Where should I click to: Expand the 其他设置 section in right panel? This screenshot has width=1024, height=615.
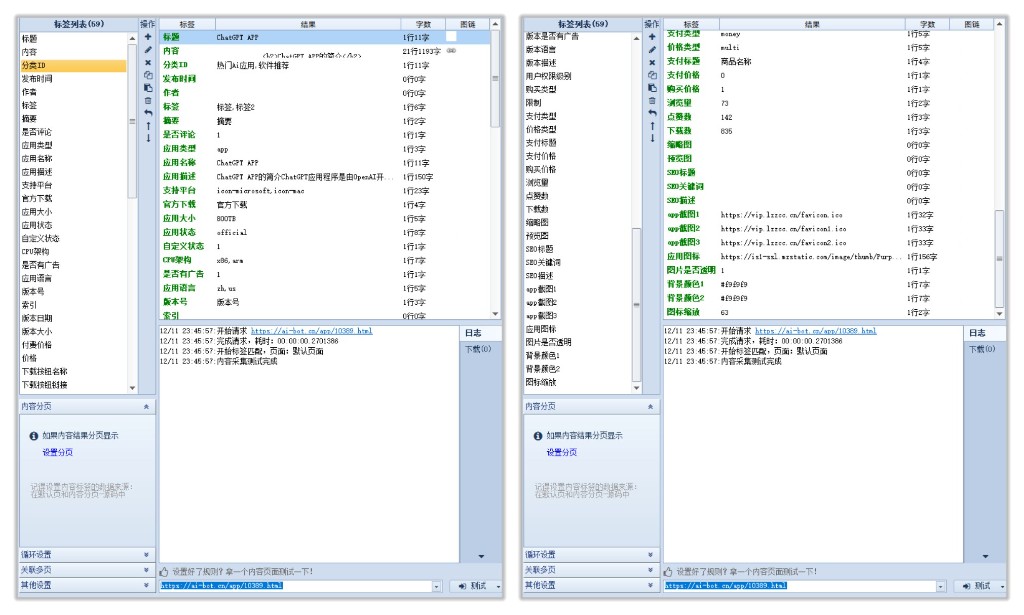650,585
